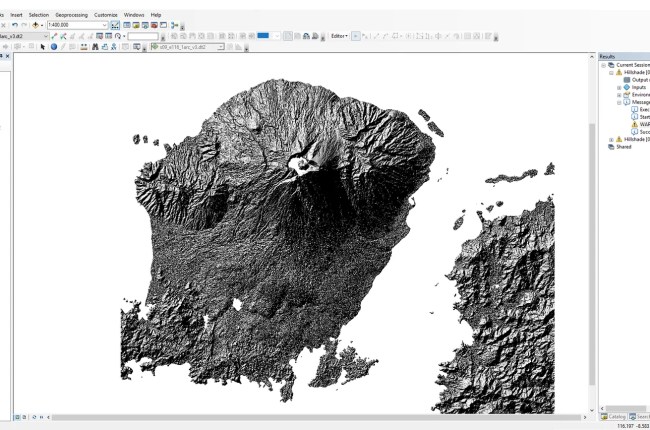Select the Messages tree item

point(641,102)
